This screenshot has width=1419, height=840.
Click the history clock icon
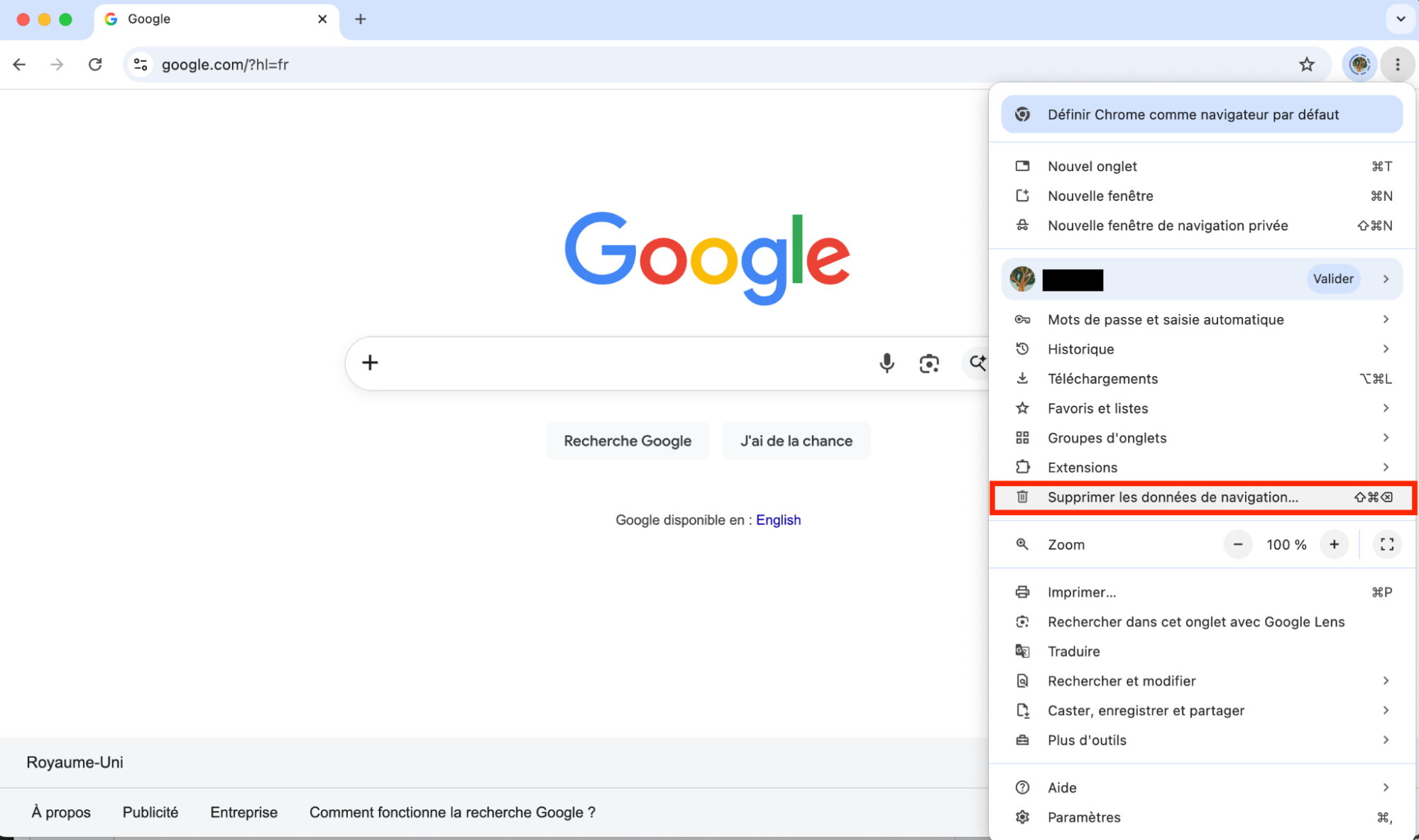[1022, 349]
